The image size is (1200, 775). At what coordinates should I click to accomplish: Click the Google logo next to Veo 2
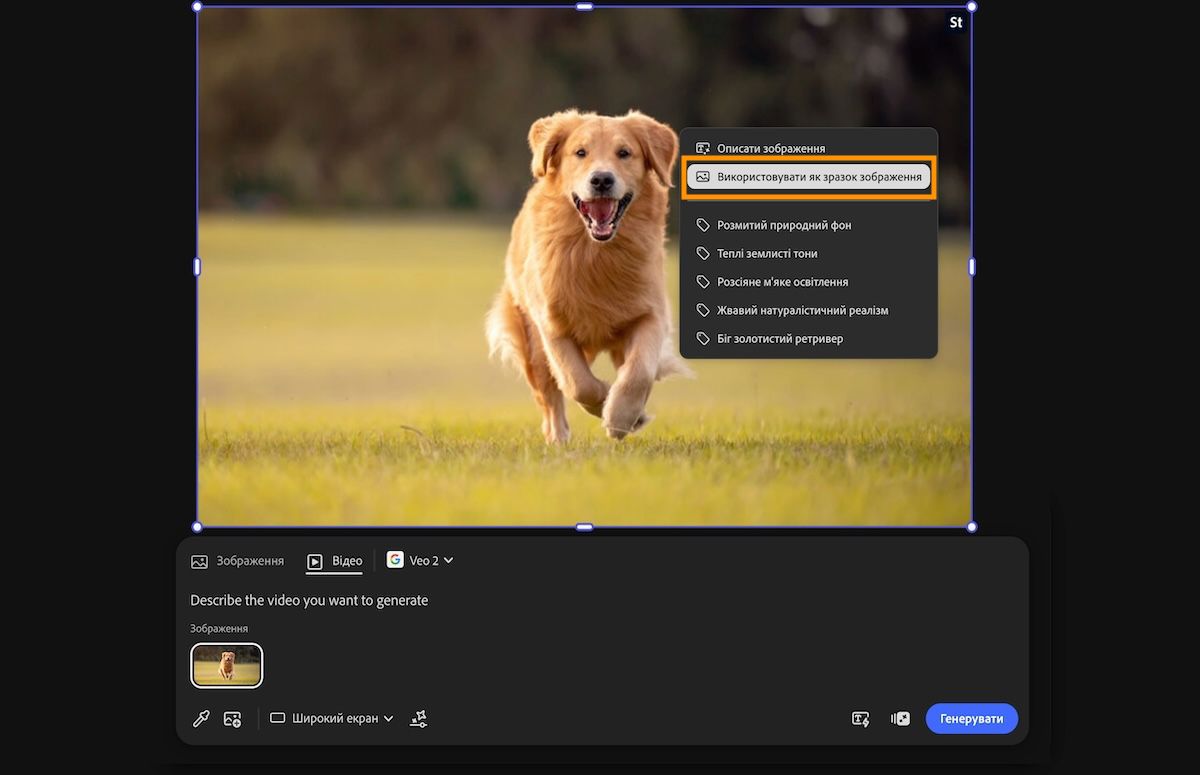click(x=395, y=560)
